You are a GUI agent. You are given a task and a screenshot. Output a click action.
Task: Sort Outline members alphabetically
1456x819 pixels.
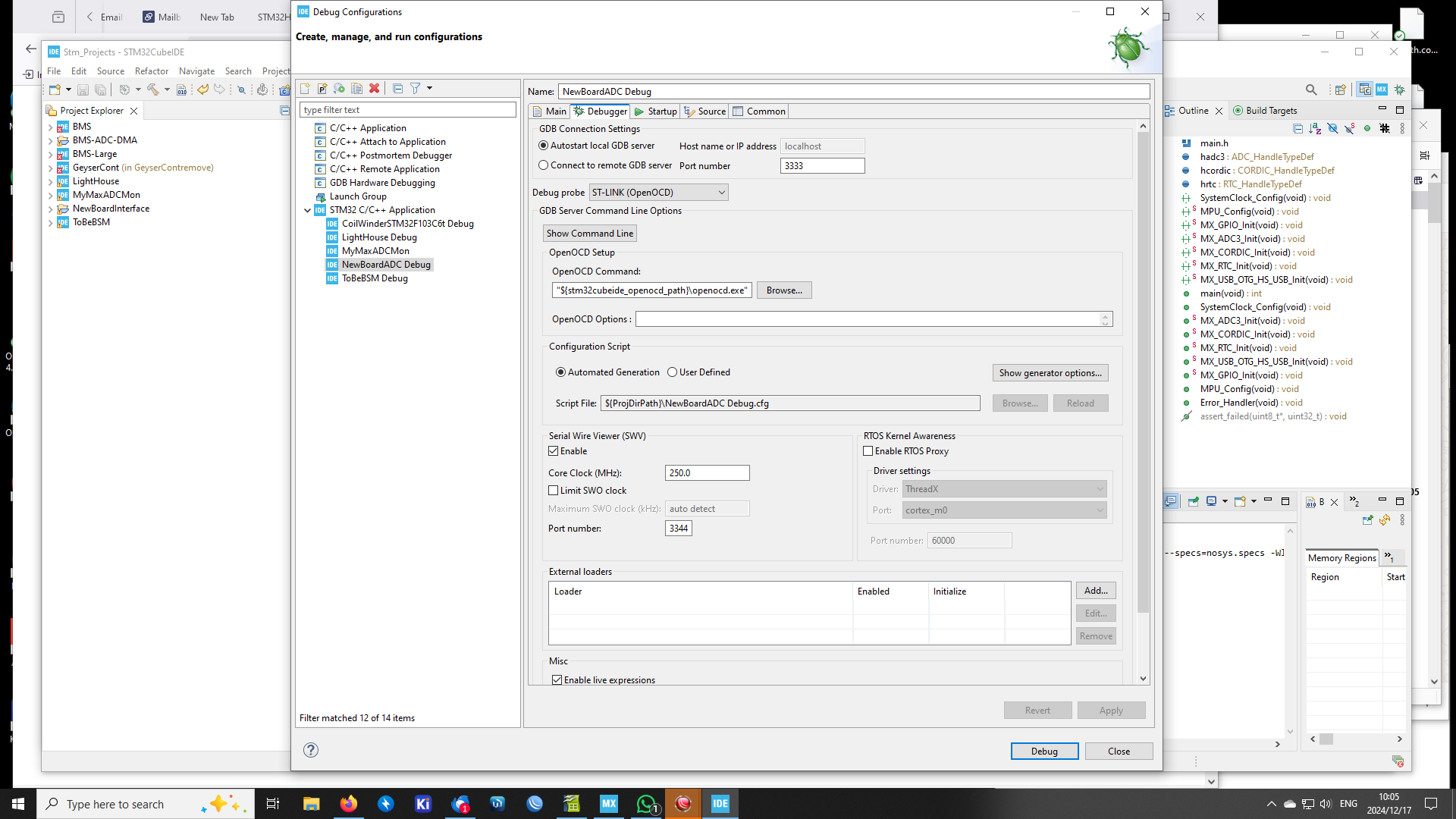coord(1316,128)
